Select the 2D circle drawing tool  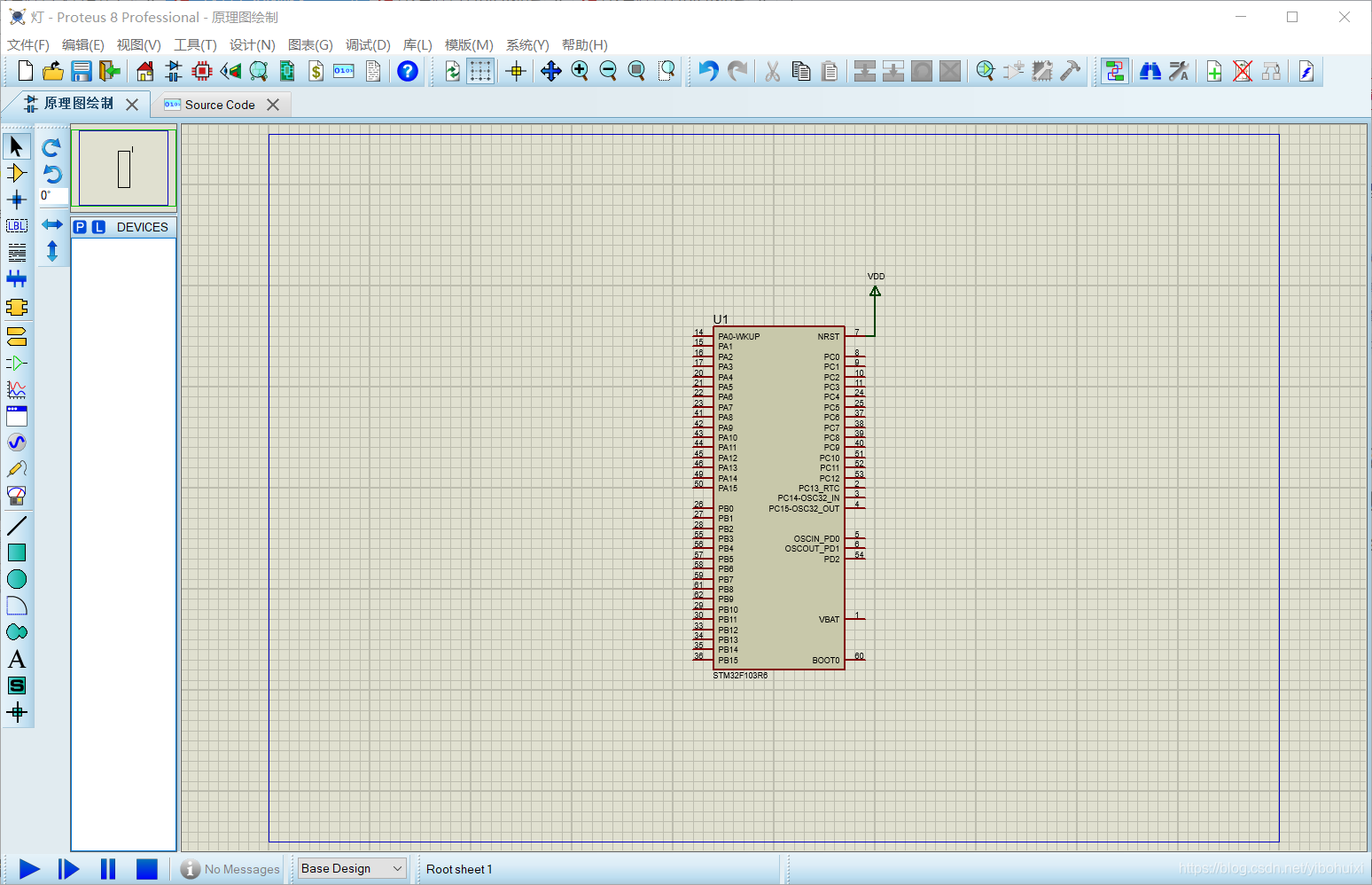(x=17, y=579)
